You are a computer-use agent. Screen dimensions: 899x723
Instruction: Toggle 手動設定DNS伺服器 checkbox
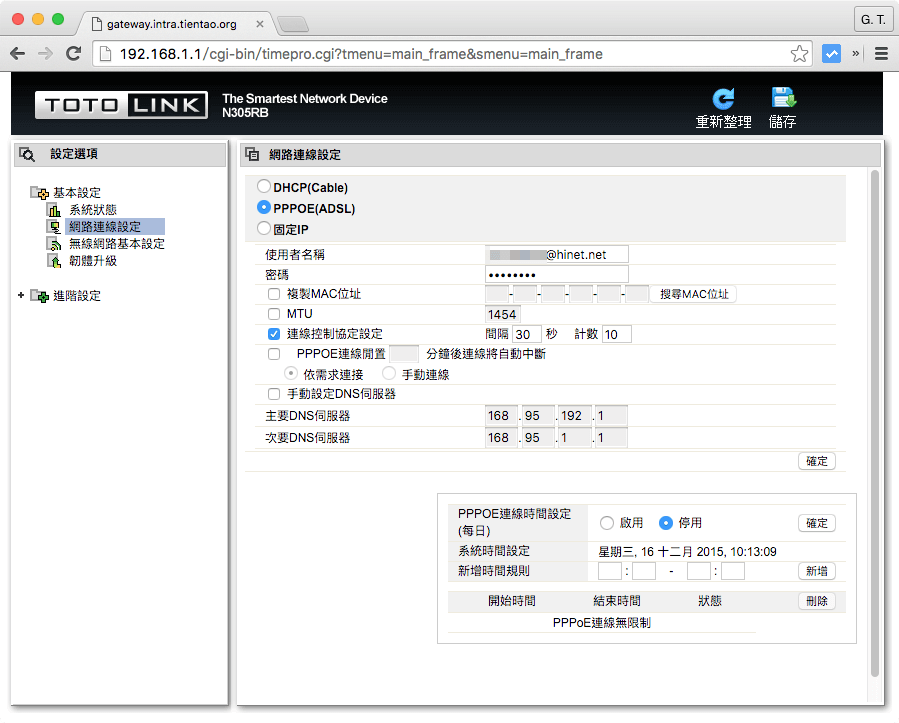tap(274, 394)
